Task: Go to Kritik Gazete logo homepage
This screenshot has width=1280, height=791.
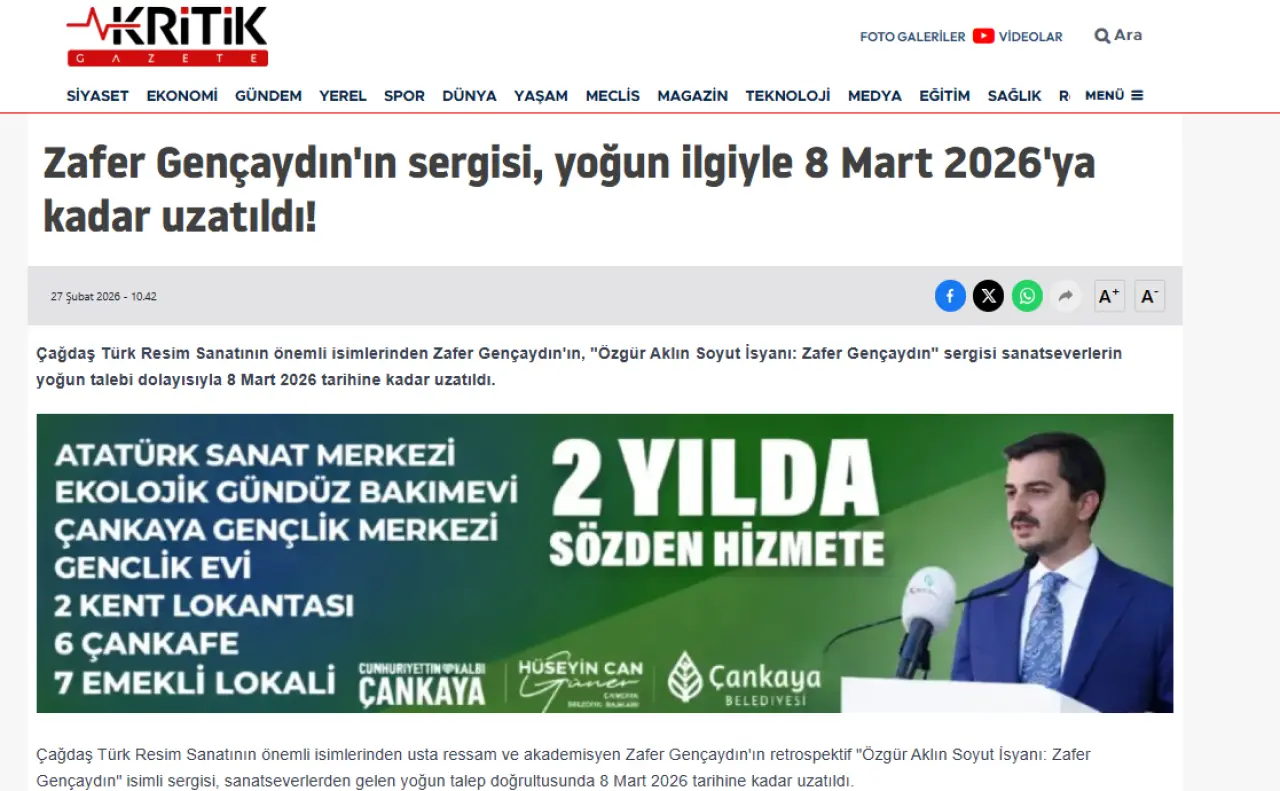Action: [168, 36]
